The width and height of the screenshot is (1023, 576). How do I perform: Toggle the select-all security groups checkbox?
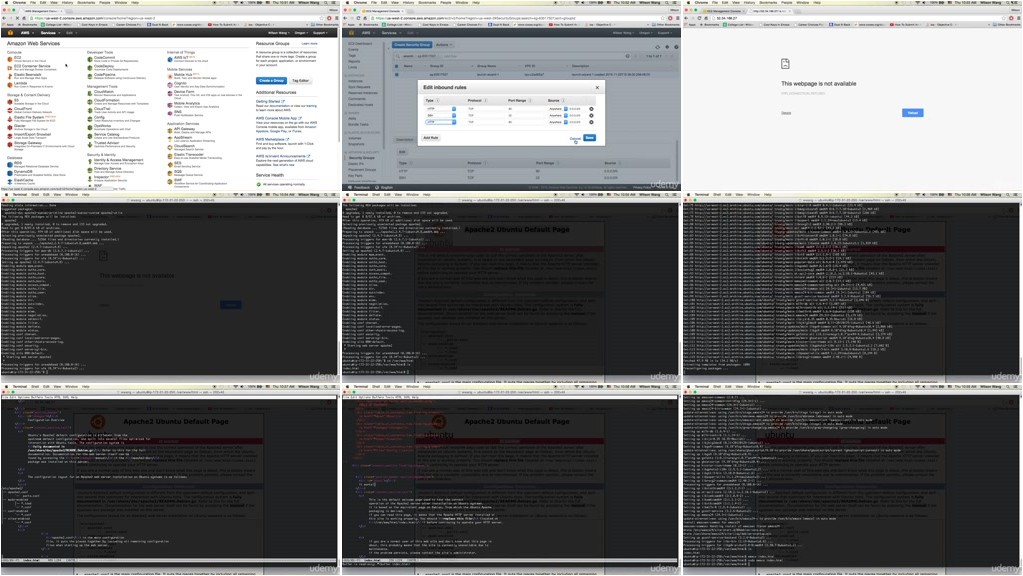tap(396, 66)
